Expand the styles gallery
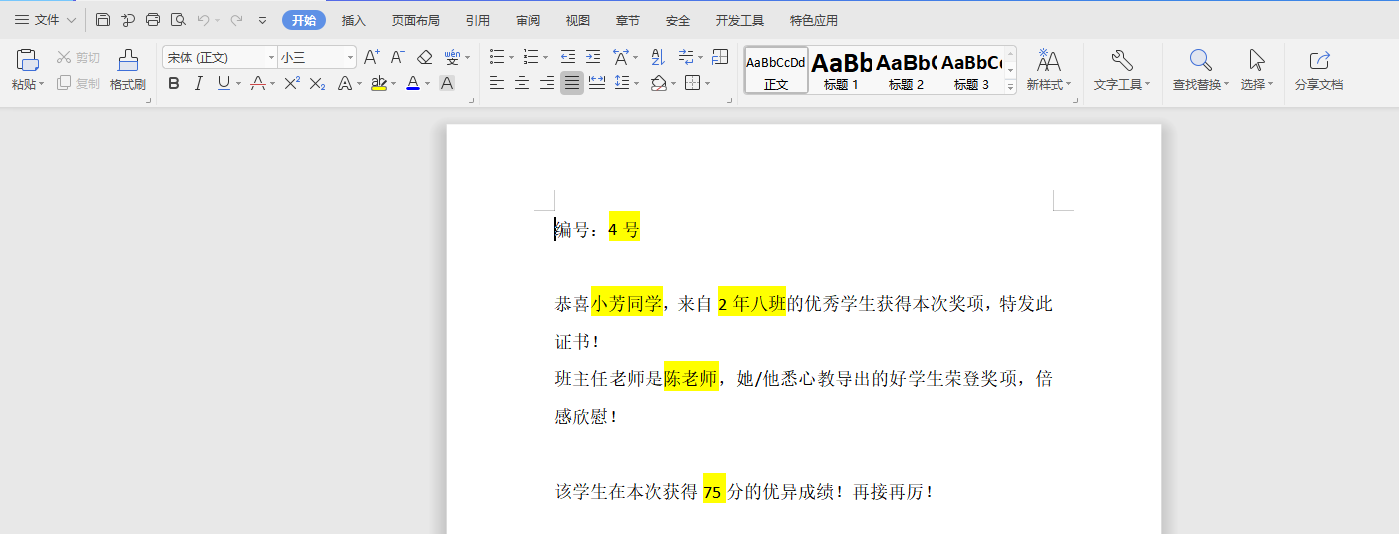This screenshot has width=1399, height=534. pyautogui.click(x=1010, y=88)
